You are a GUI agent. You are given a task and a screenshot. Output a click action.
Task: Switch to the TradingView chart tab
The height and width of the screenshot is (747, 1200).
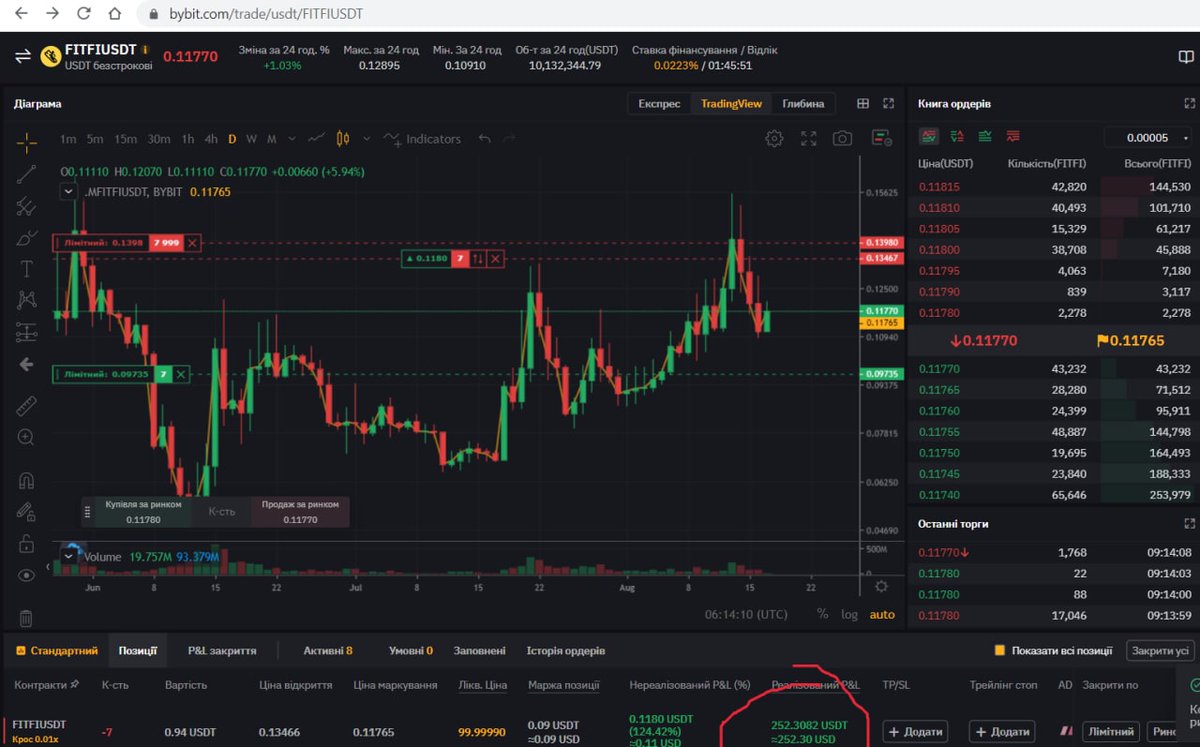pyautogui.click(x=731, y=103)
